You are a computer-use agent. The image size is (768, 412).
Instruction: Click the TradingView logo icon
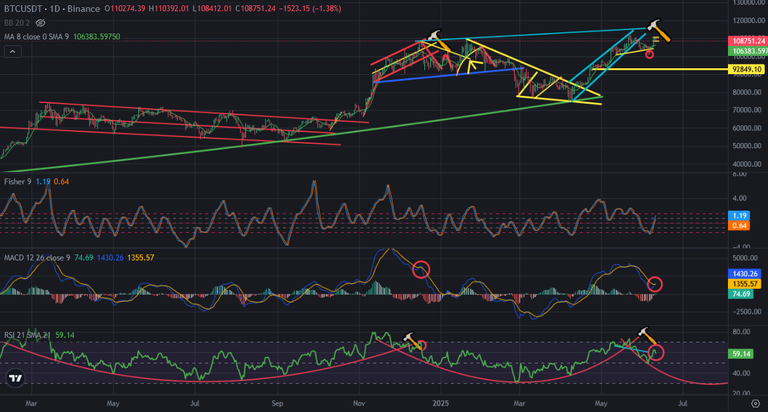point(15,378)
